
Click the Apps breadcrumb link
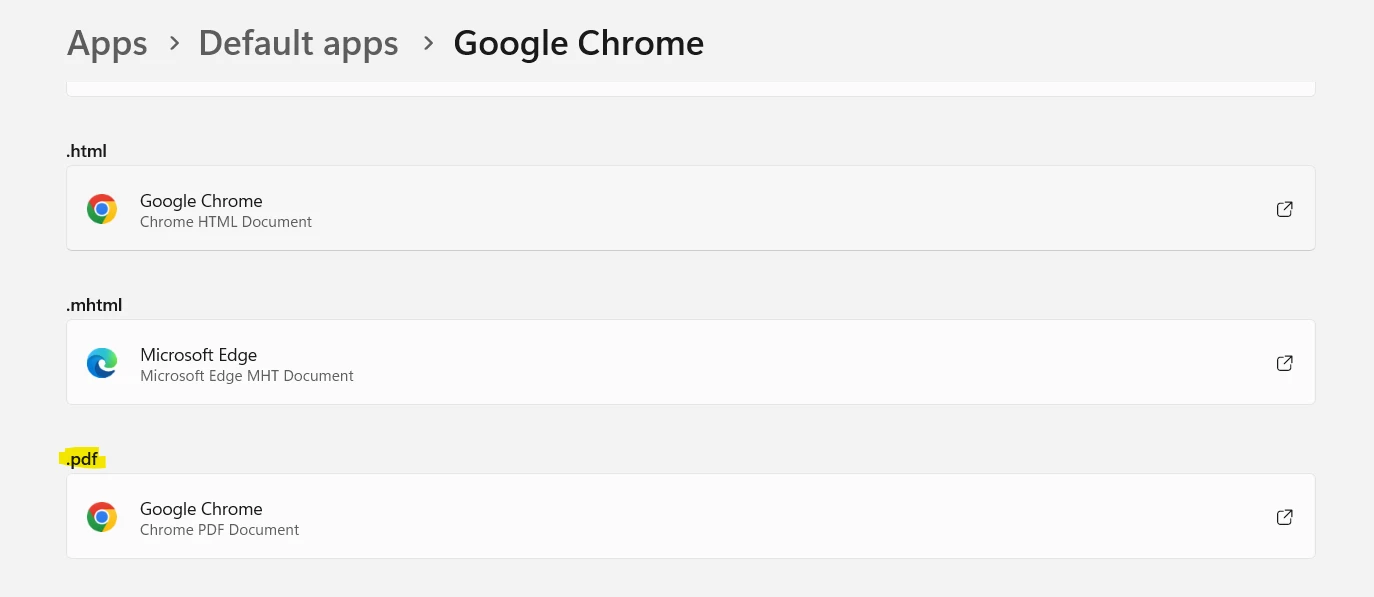(107, 42)
